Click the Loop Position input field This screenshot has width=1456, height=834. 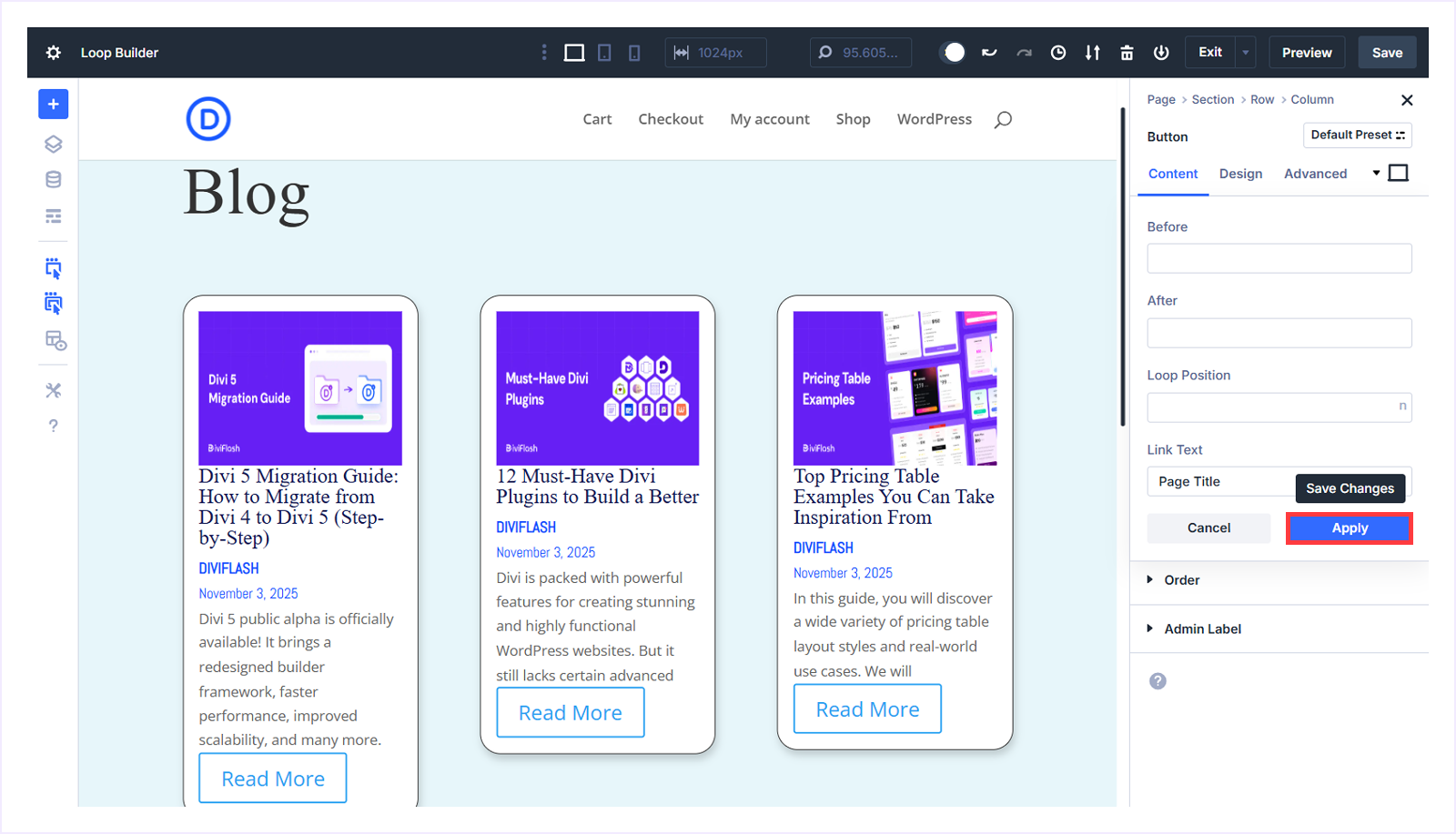1272,407
